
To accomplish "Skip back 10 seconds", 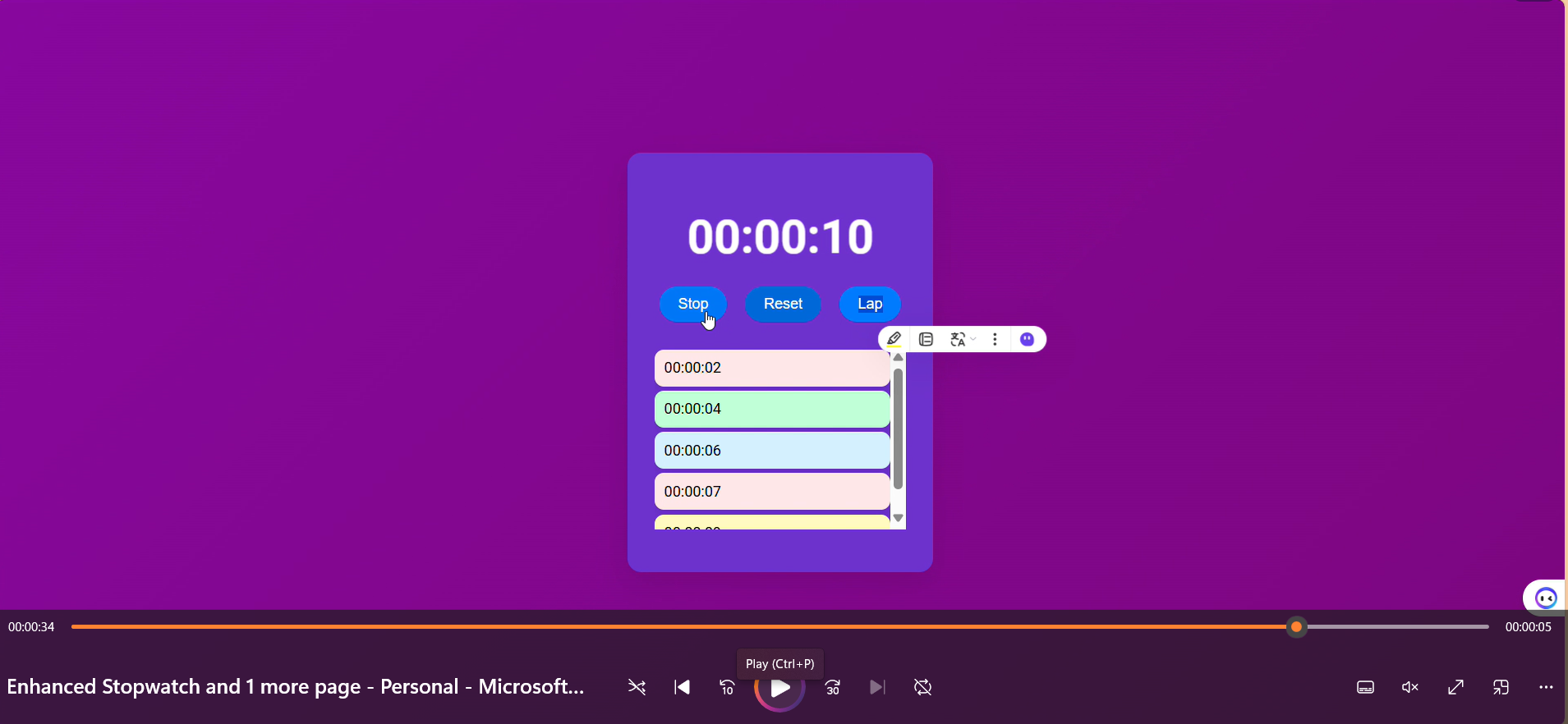I will (x=727, y=688).
